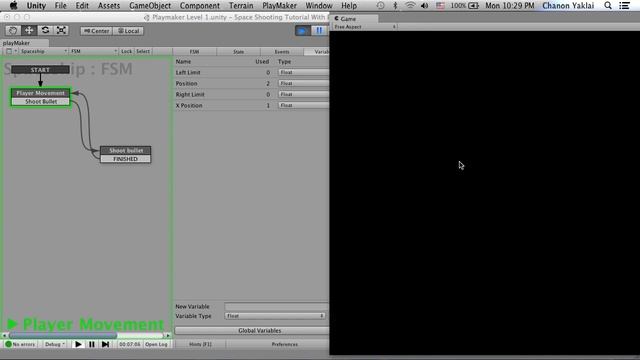Select the Rotate tool in Unity toolbar
This screenshot has width=640, height=360.
coord(45,31)
